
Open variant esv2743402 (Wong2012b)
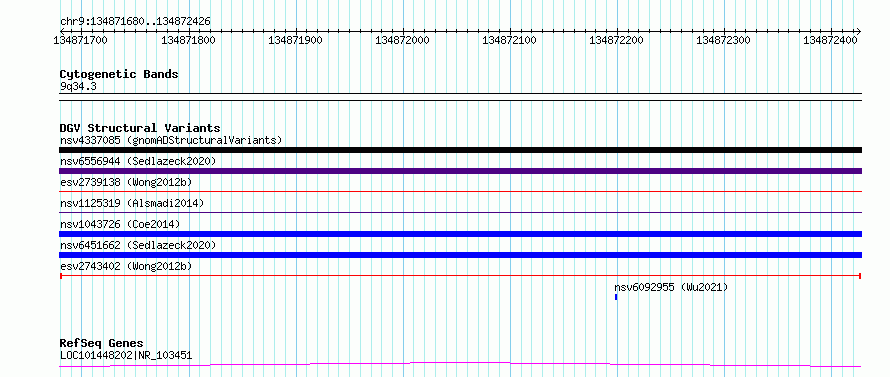[x=126, y=266]
